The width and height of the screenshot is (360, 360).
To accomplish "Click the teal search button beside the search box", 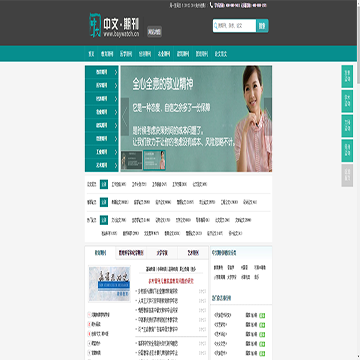I will coord(262,26).
